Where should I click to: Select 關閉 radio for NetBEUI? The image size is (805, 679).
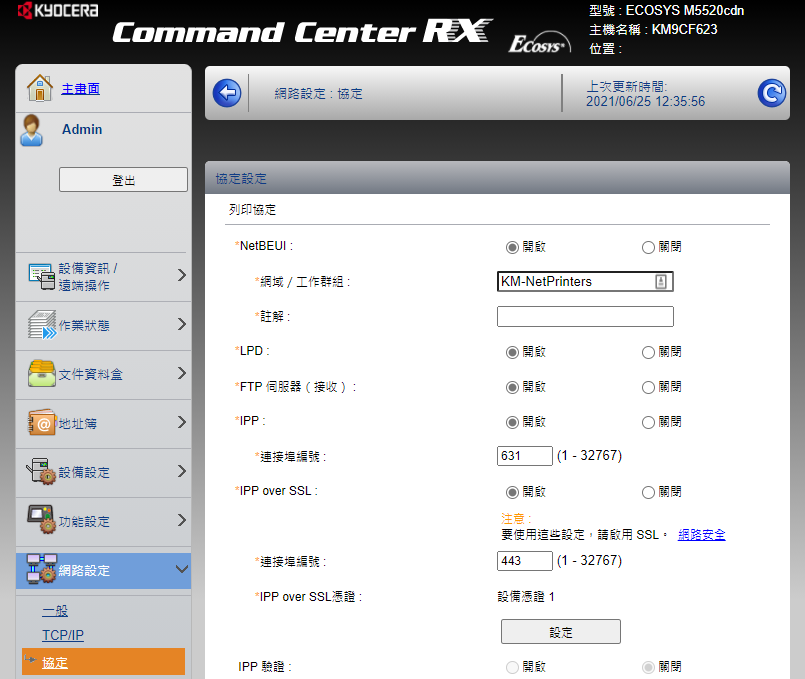pyautogui.click(x=648, y=247)
